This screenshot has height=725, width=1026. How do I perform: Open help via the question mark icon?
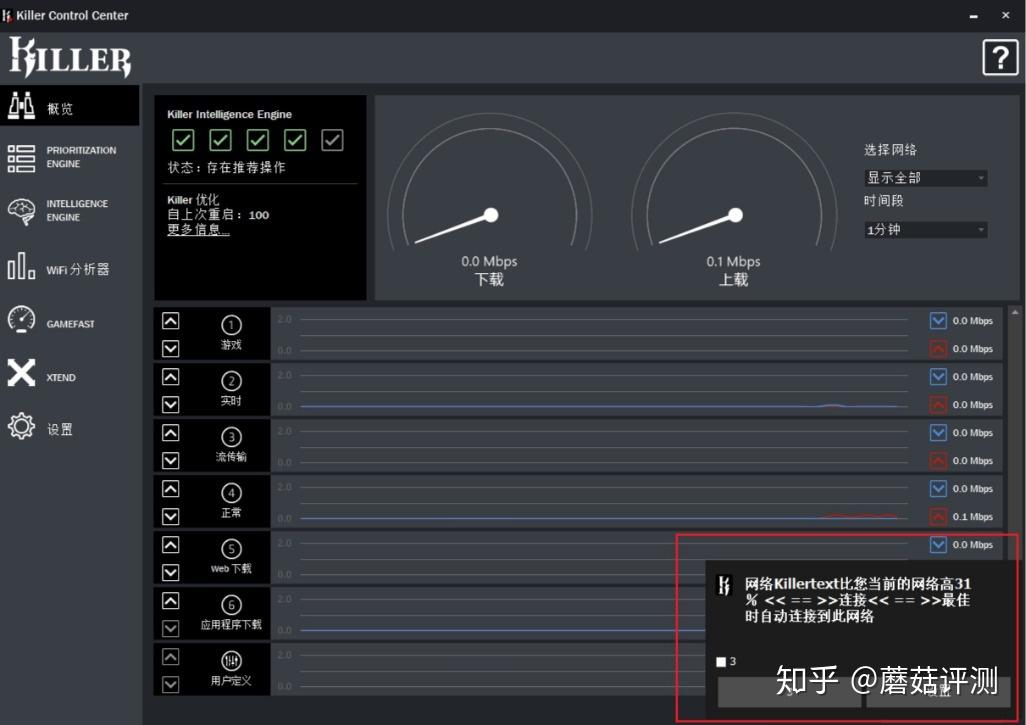click(999, 57)
